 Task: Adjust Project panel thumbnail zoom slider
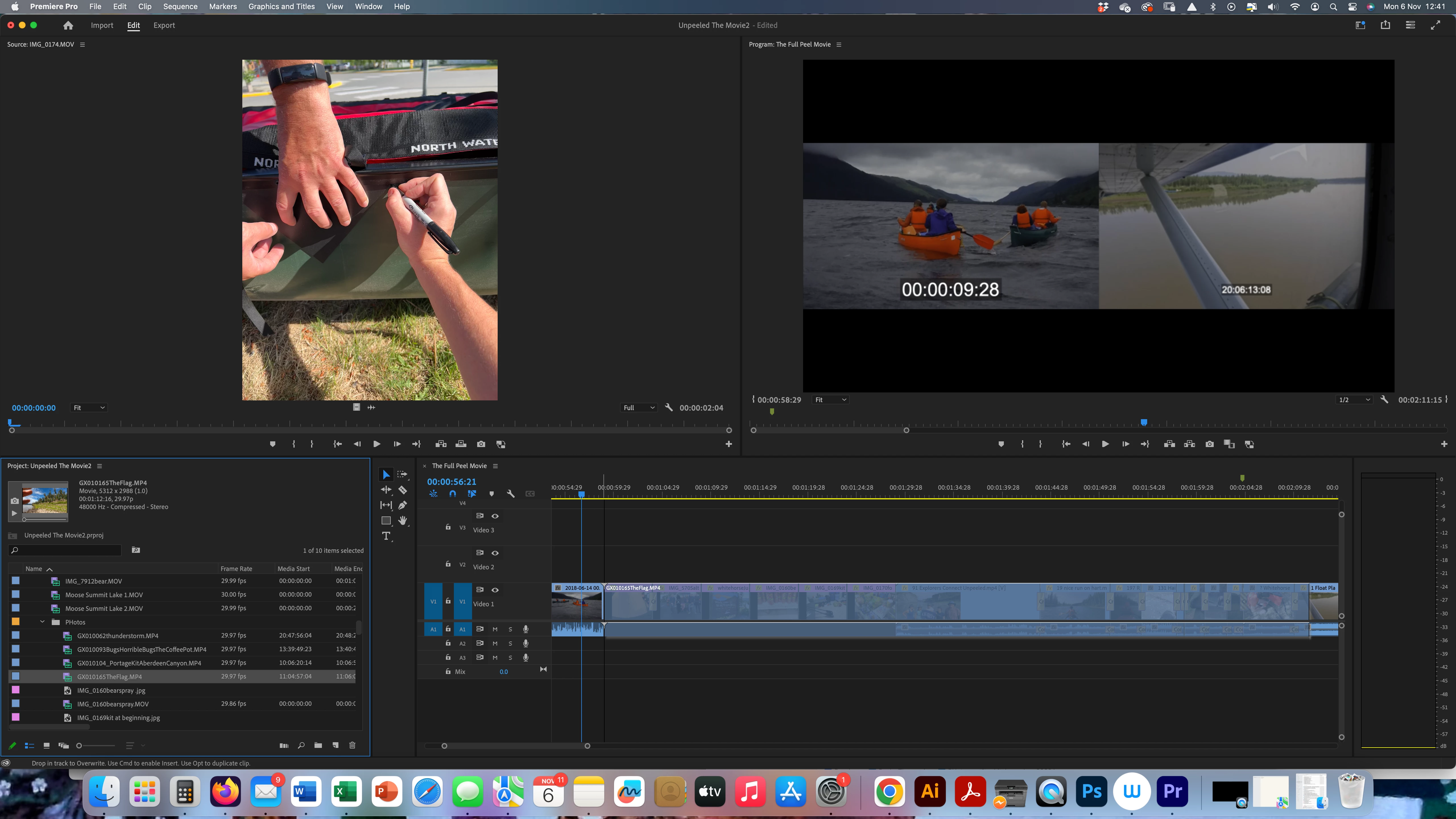click(x=79, y=746)
